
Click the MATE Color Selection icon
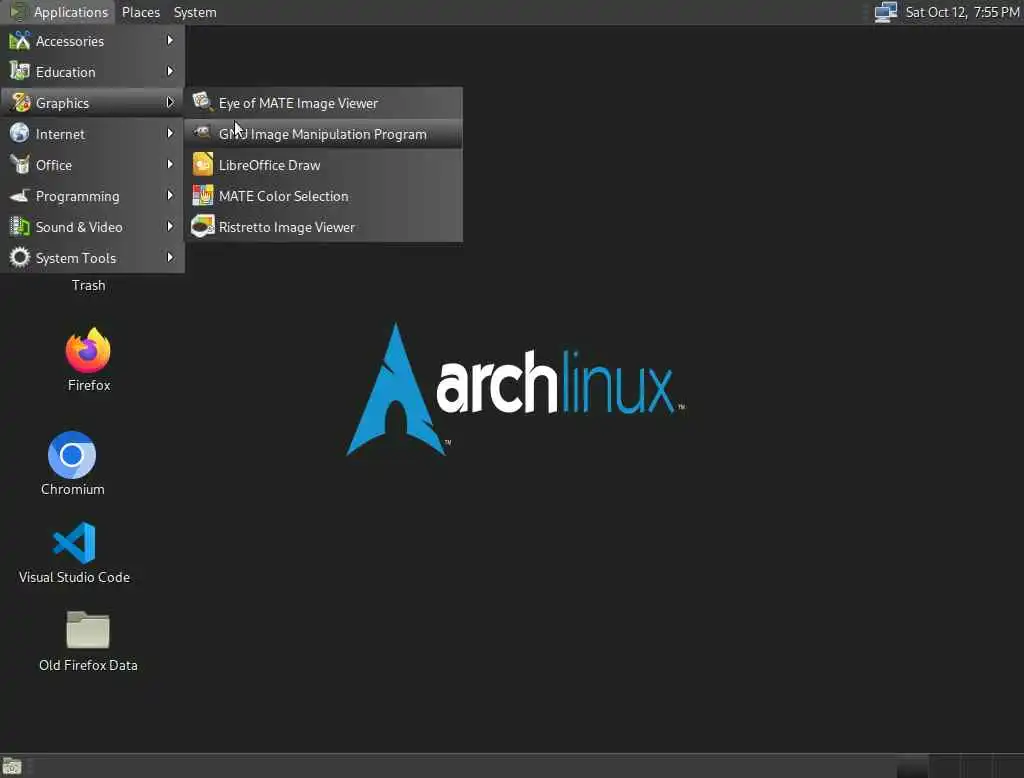coord(202,195)
